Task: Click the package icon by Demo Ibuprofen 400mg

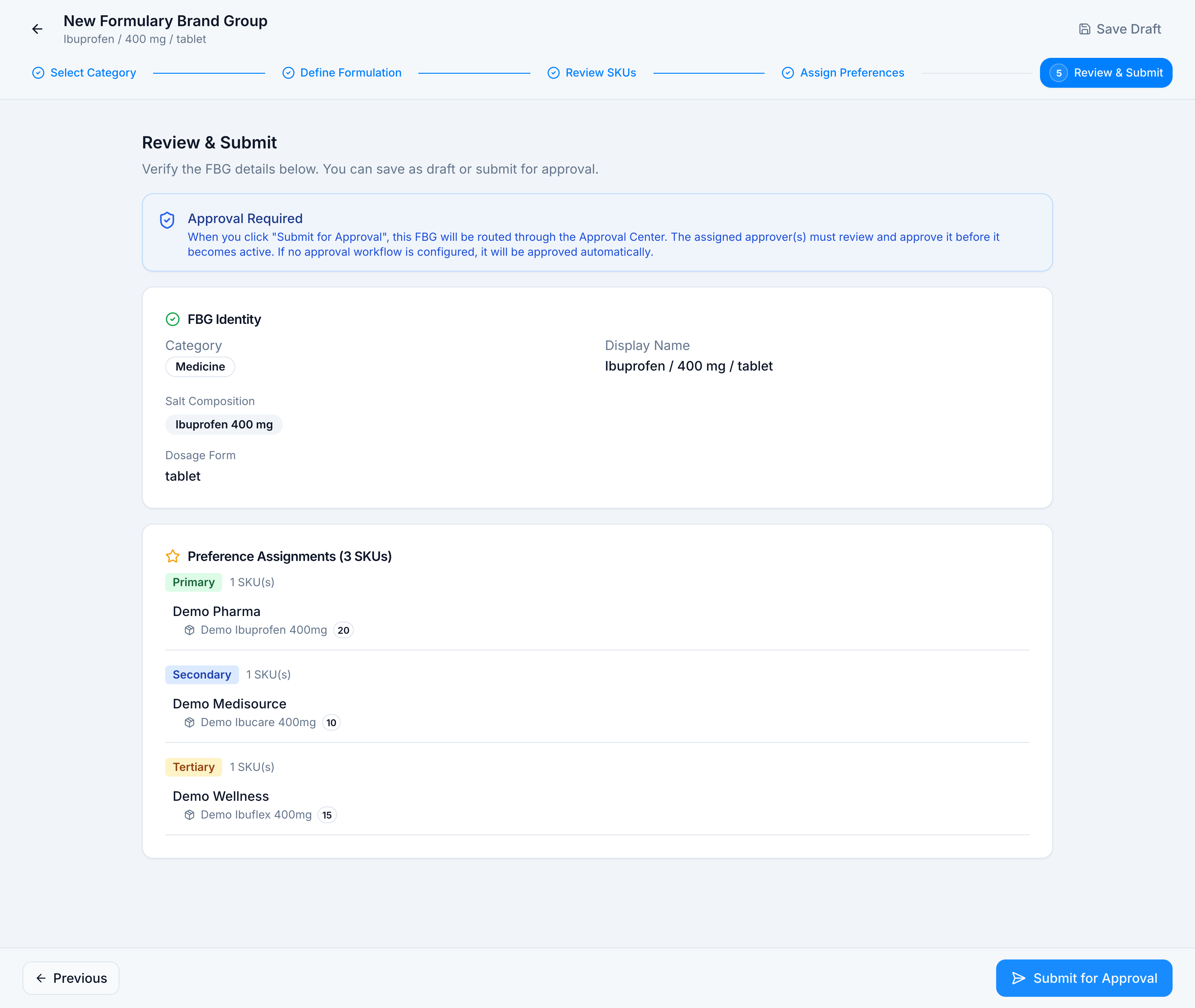Action: tap(190, 630)
